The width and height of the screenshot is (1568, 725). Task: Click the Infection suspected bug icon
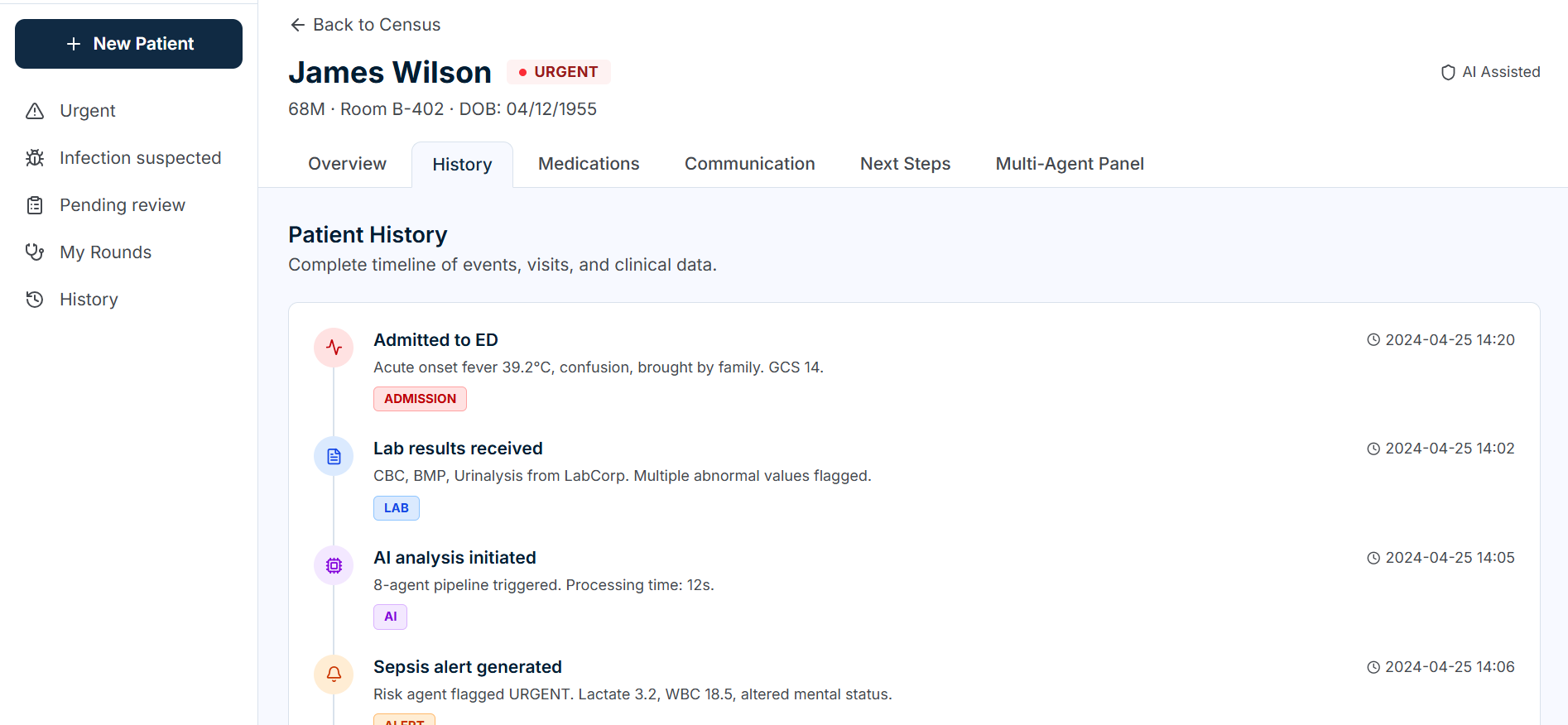click(x=35, y=158)
